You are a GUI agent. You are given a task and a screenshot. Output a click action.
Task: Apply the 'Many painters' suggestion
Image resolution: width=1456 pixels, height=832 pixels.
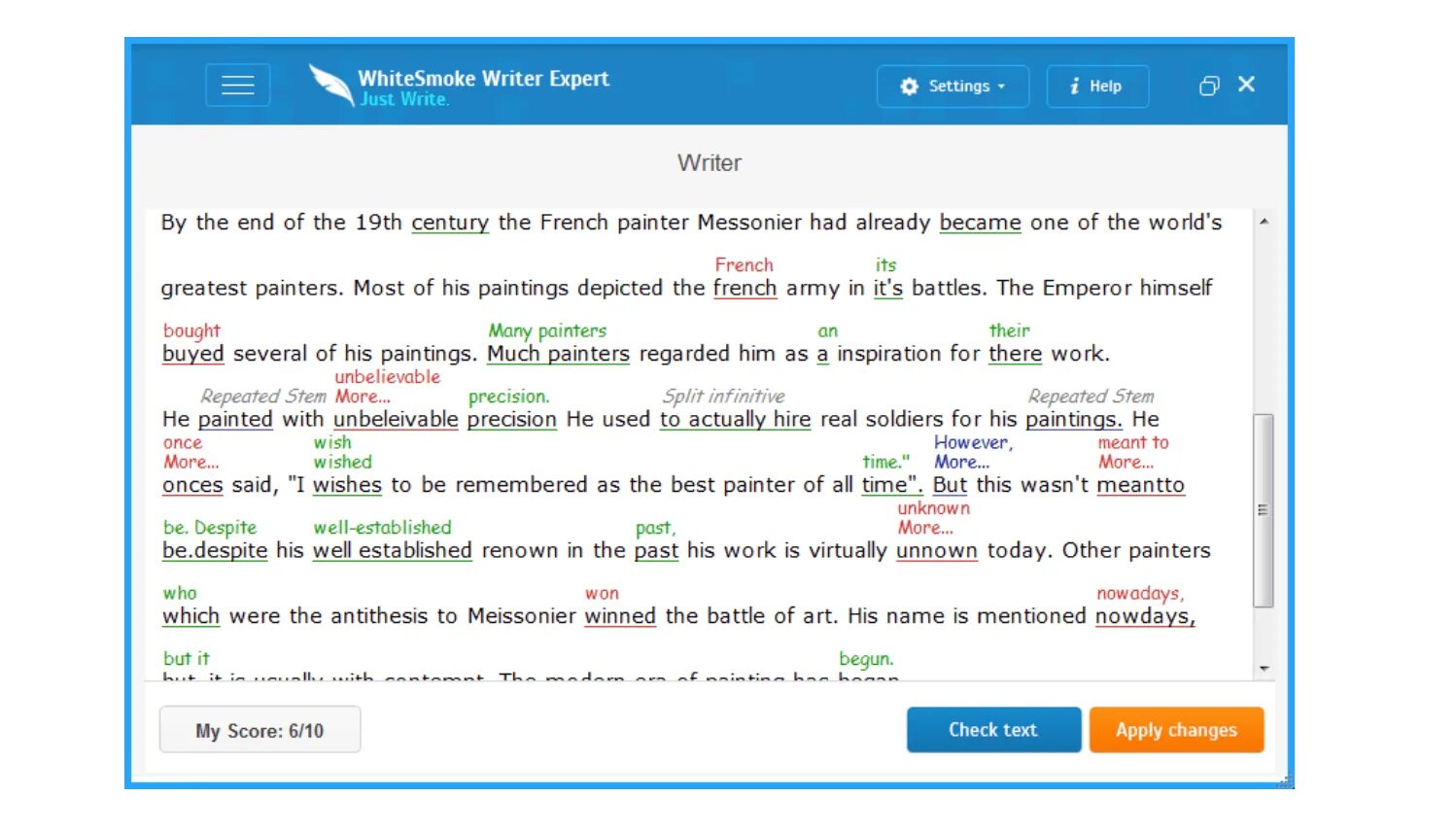547,331
